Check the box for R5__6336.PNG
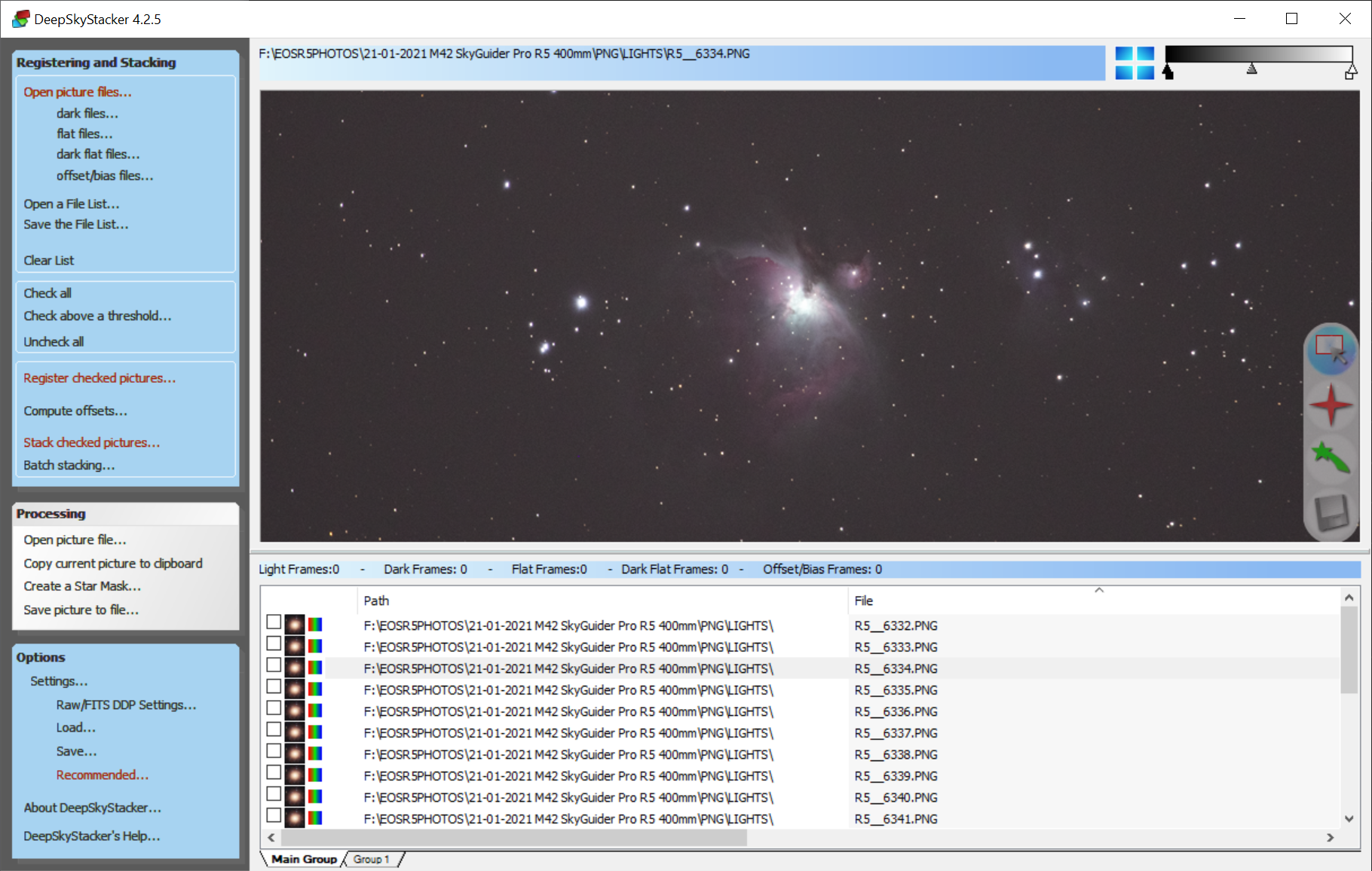Screen dimensions: 1372x871 274,708
